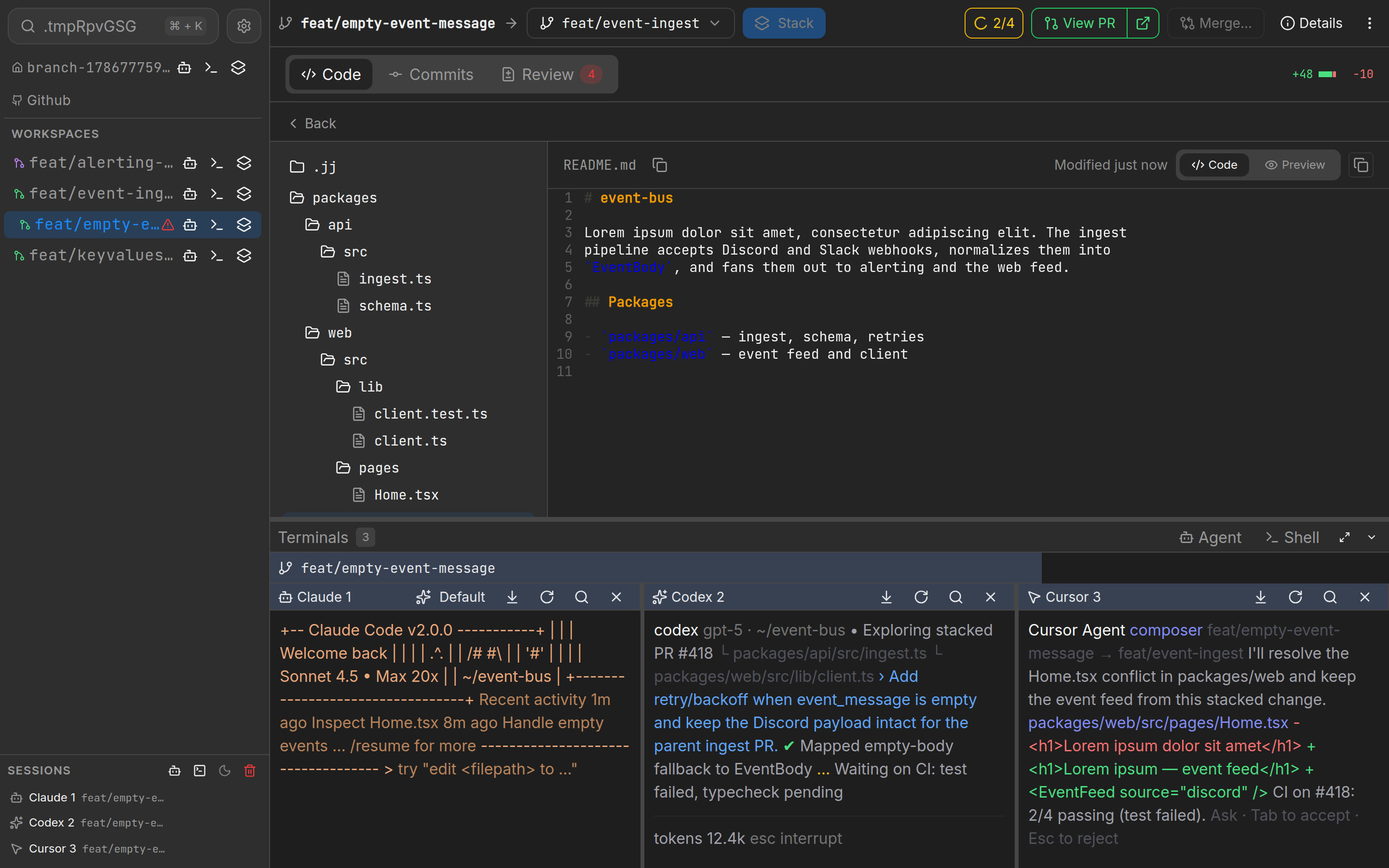Open PR in external browser icon
1389x868 pixels.
(x=1142, y=24)
